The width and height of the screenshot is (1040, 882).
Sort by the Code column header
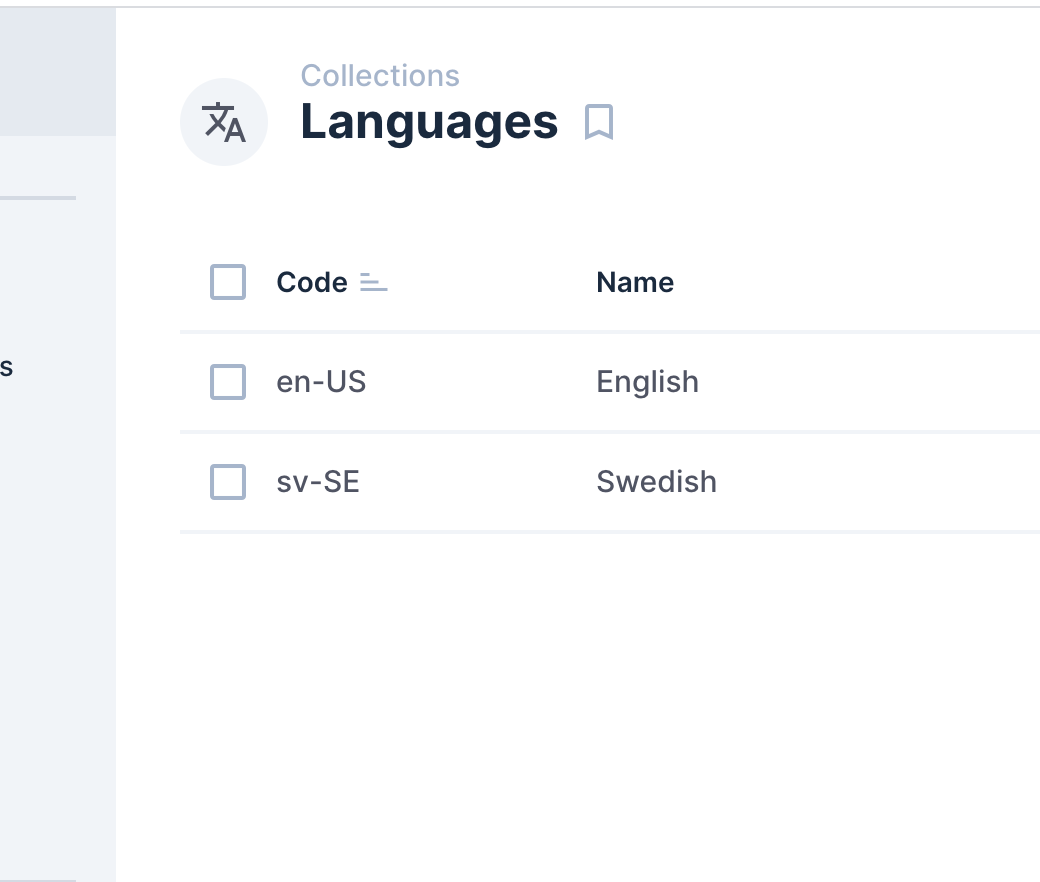point(312,283)
